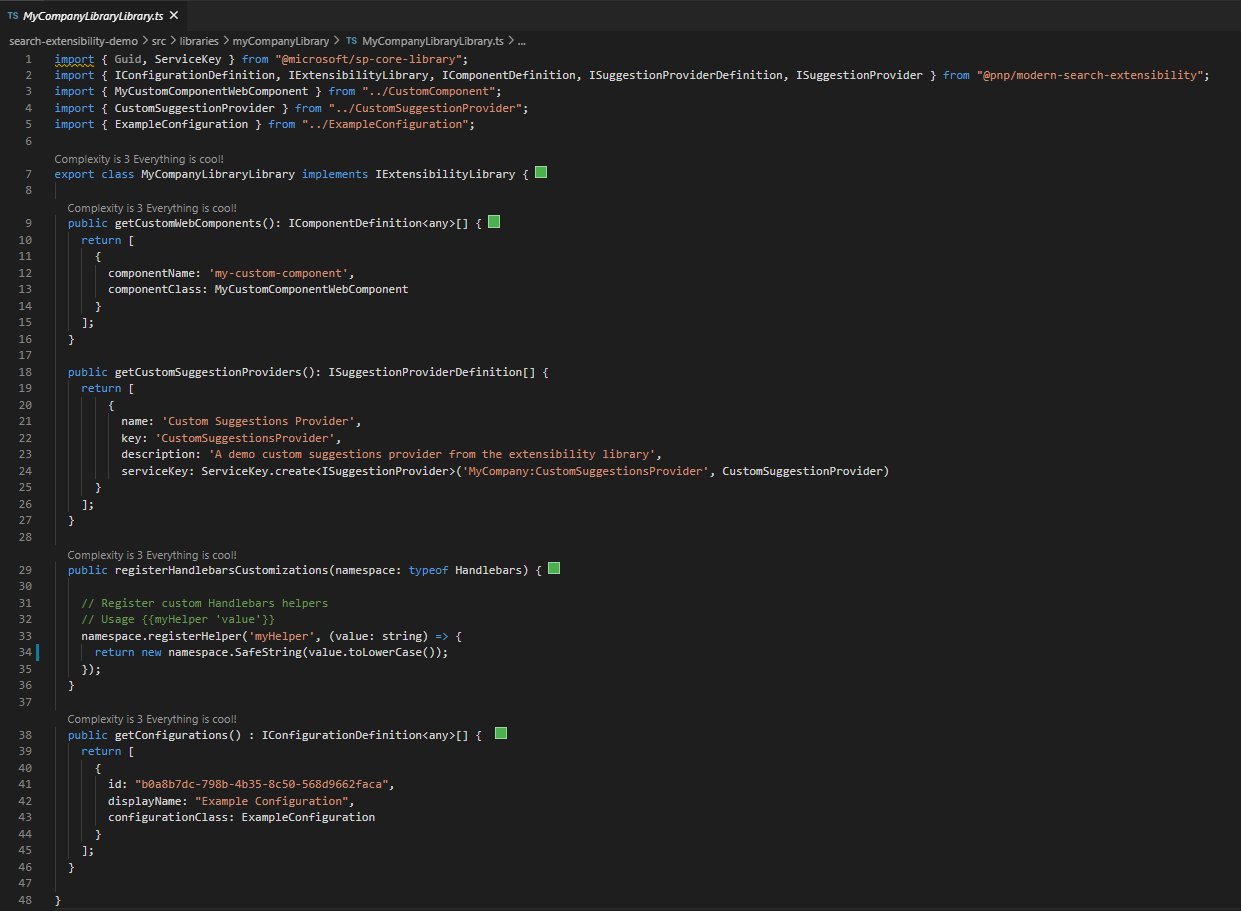Viewport: 1242px width, 912px height.
Task: Click the green indicator next to registerHandlebarsCustomizations
Action: [554, 567]
